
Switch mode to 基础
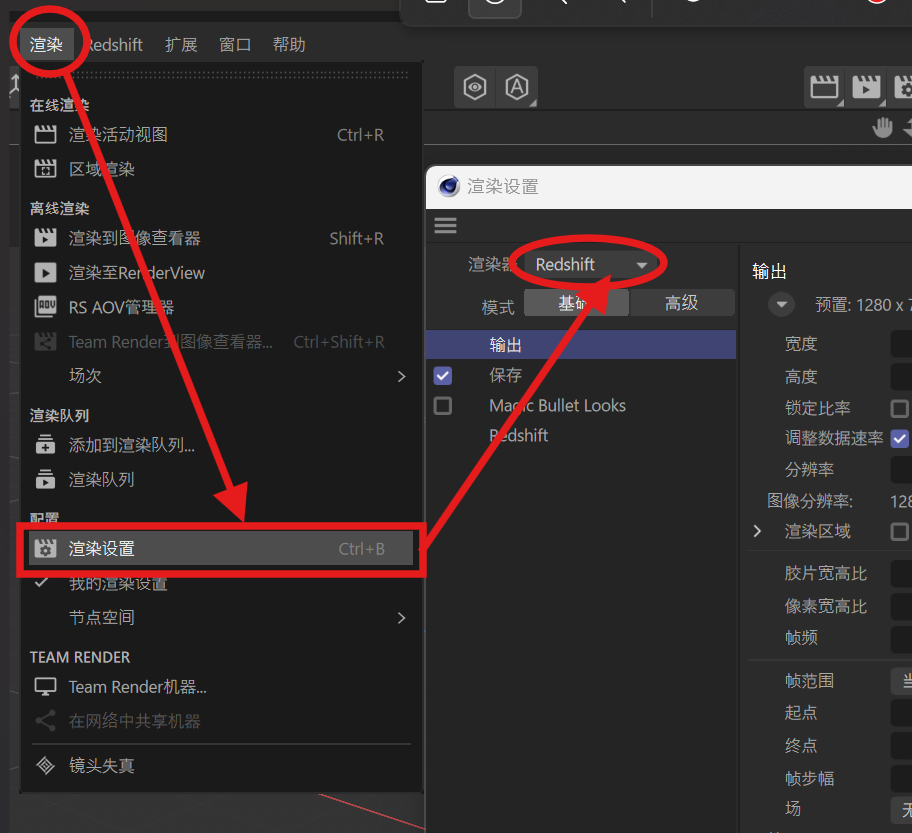coord(576,303)
